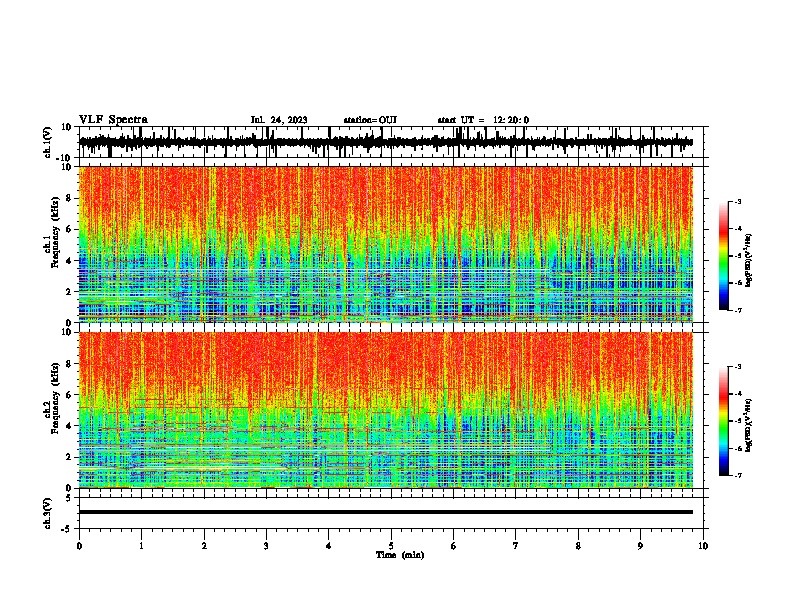Click ch.2 spectrogram frequency tick "8"
792x612 pixels.
[69, 364]
